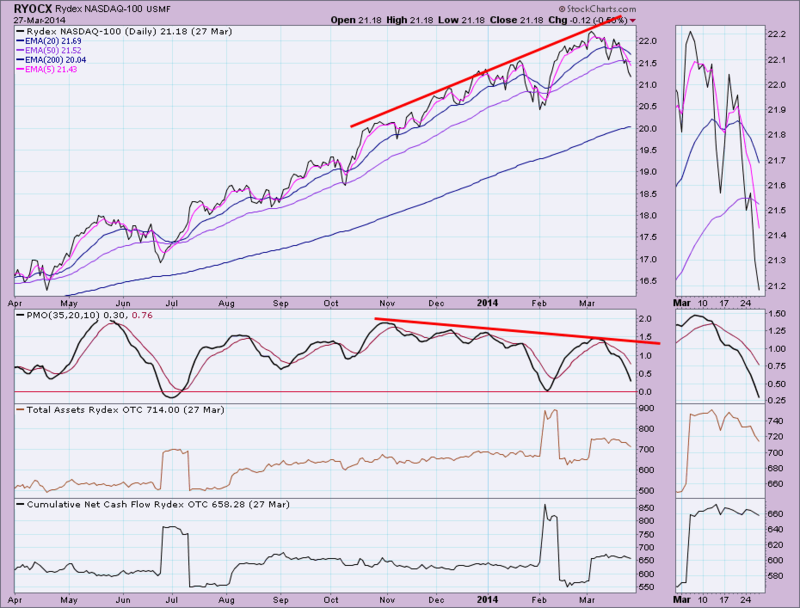800x608 pixels.
Task: Click the red rising trendline on price chart
Action: pyautogui.click(x=486, y=71)
